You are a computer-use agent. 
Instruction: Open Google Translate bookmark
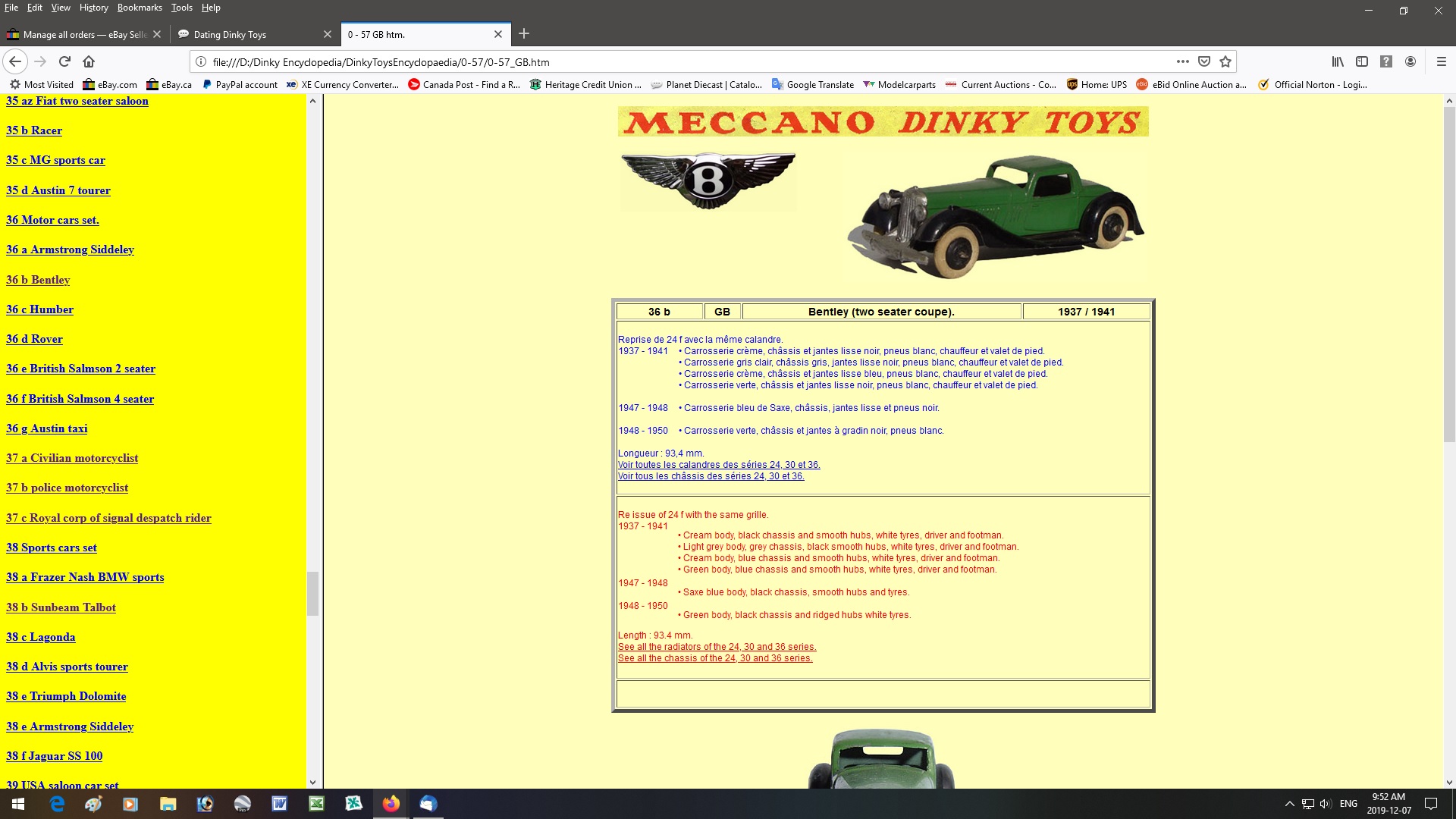point(813,85)
